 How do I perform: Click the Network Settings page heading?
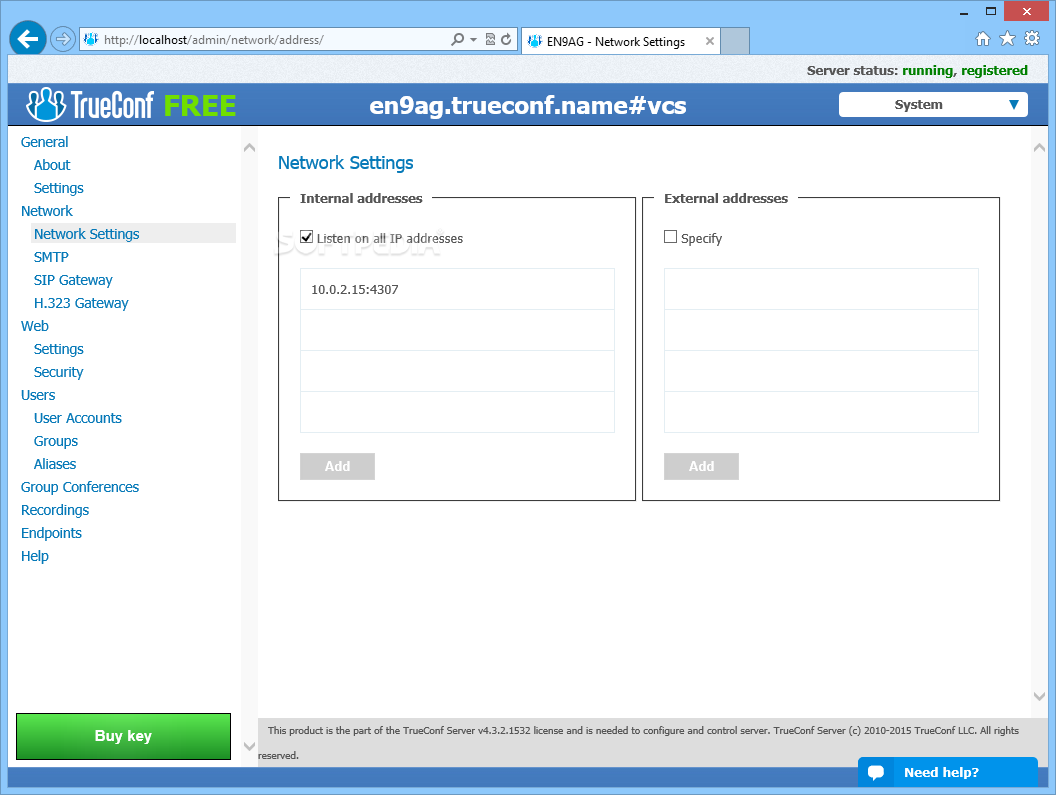point(345,162)
